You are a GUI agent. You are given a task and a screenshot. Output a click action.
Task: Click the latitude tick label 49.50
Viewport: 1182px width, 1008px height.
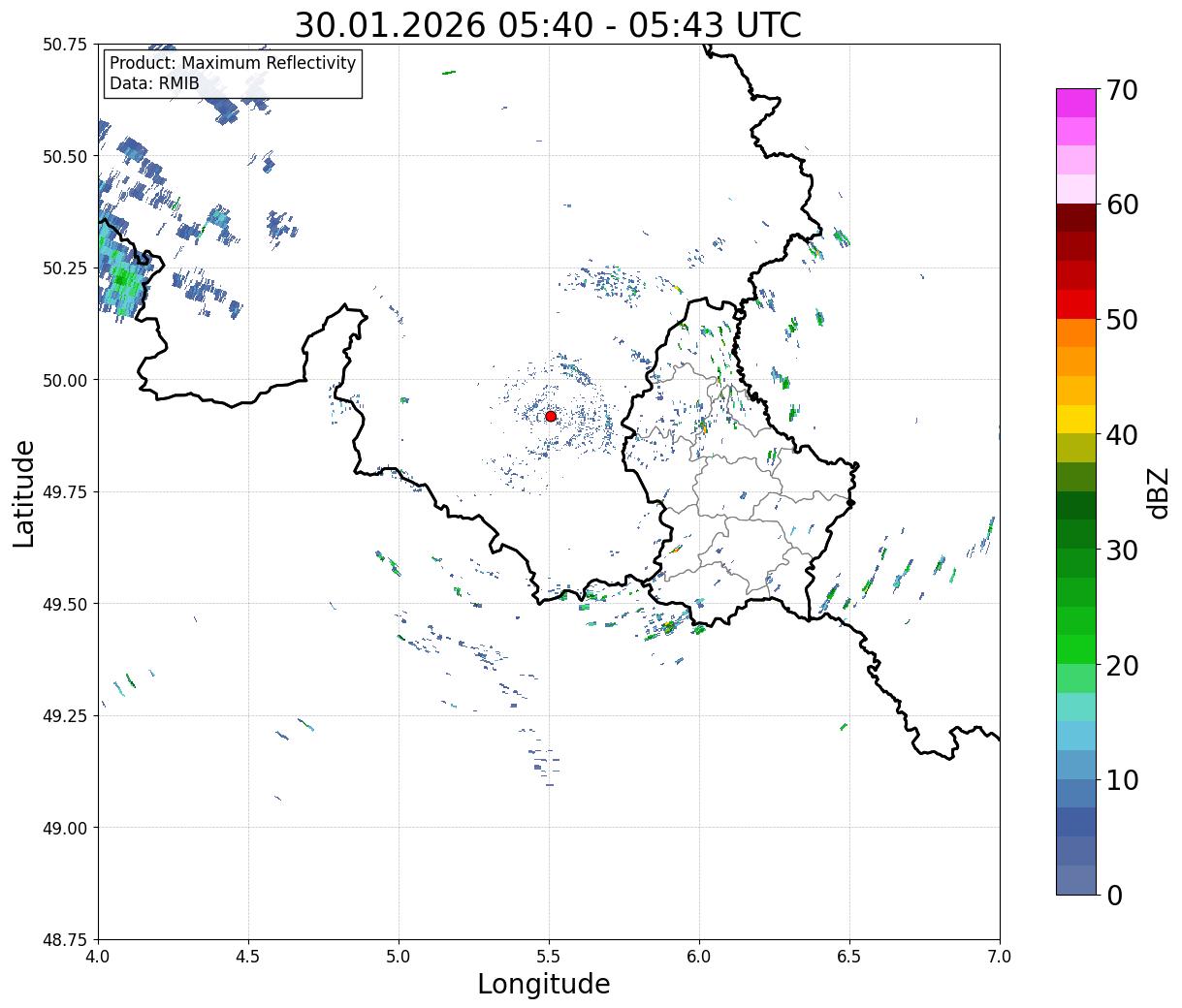pyautogui.click(x=65, y=604)
